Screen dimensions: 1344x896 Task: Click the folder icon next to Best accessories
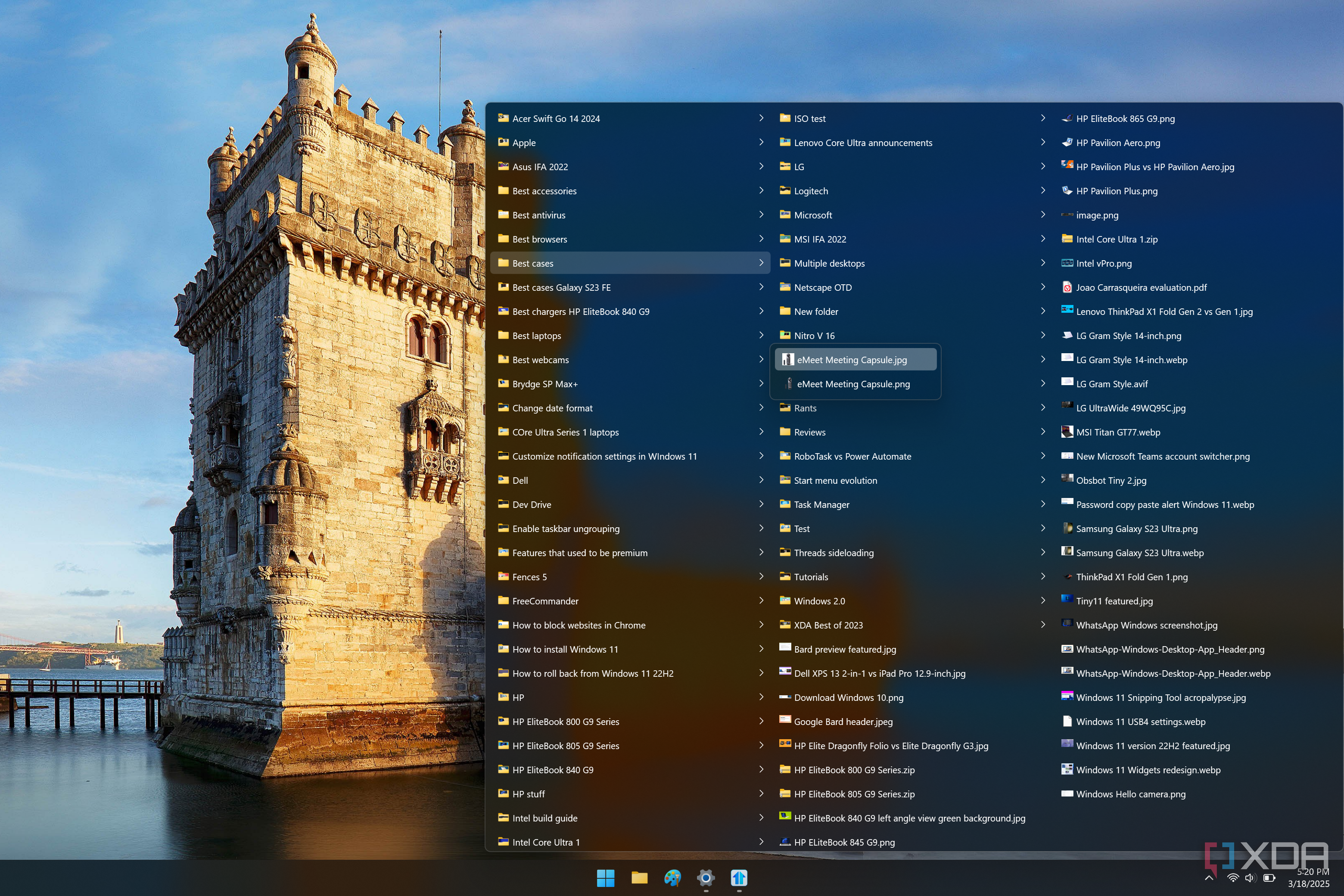pos(504,190)
